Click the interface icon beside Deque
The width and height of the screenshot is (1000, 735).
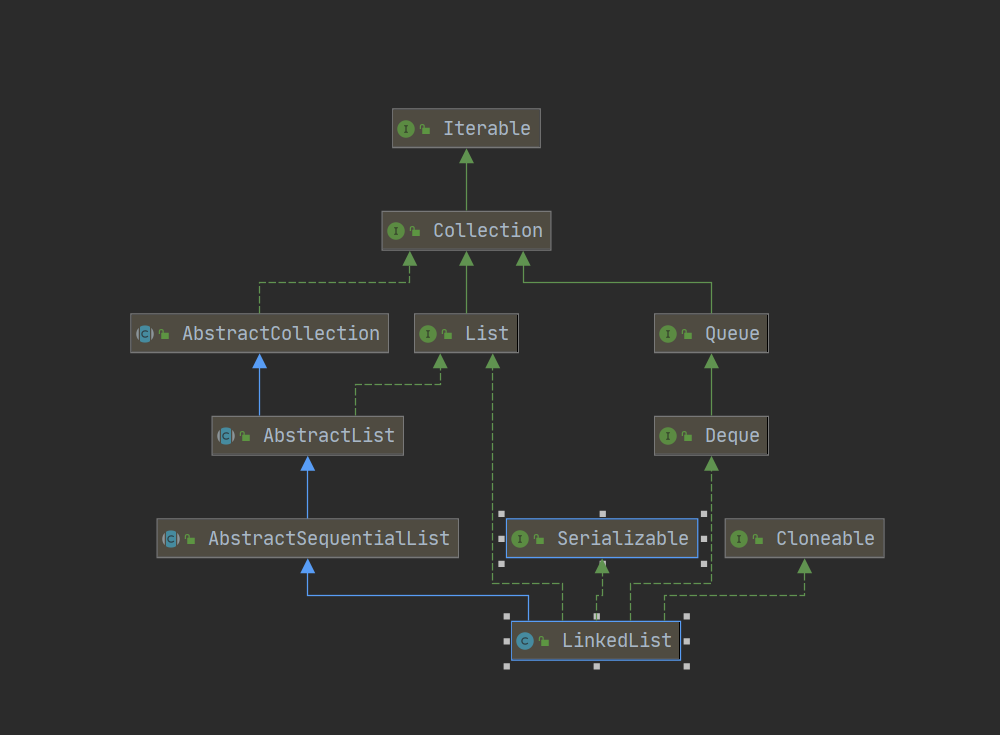(x=668, y=436)
